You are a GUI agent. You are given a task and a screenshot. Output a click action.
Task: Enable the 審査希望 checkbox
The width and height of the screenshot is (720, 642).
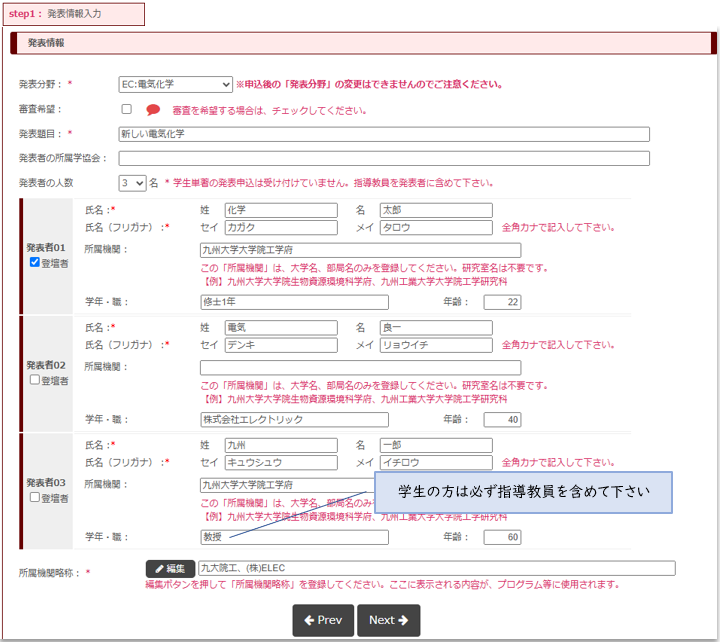click(x=127, y=109)
